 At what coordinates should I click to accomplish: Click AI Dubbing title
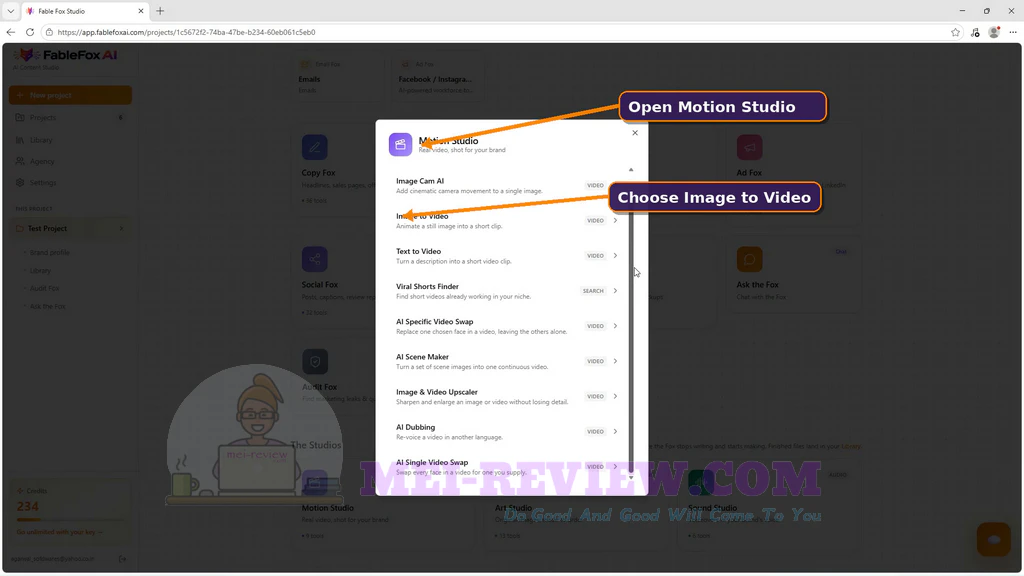coord(415,427)
